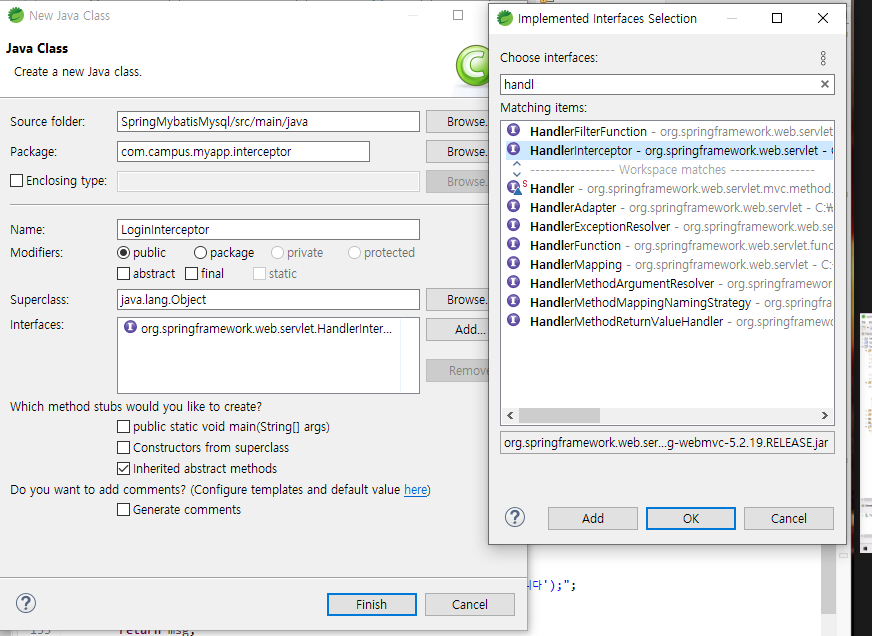Viewport: 872px width, 636px height.
Task: Click the HandlerMapping interface icon
Action: coord(513,263)
